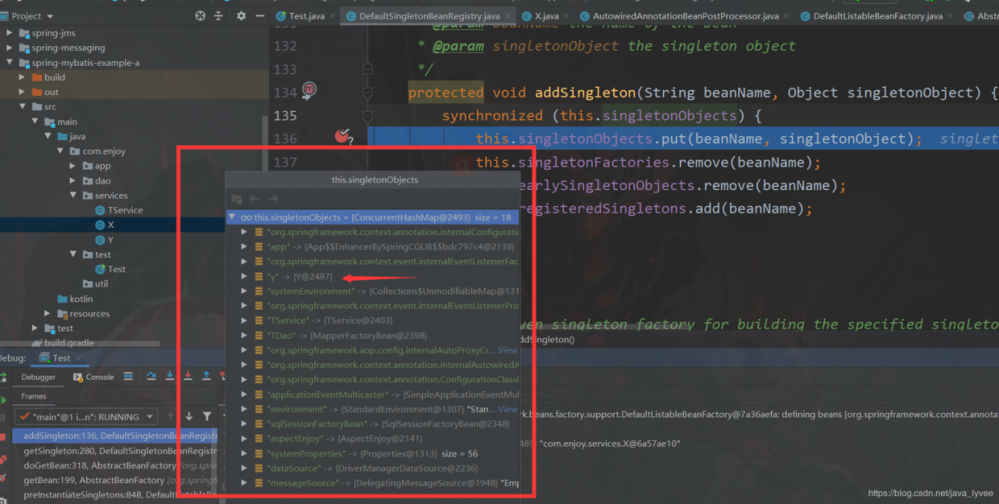Image resolution: width=999 pixels, height=504 pixels.
Task: Click fold marker on line 135 gutter
Action: click(x=368, y=116)
